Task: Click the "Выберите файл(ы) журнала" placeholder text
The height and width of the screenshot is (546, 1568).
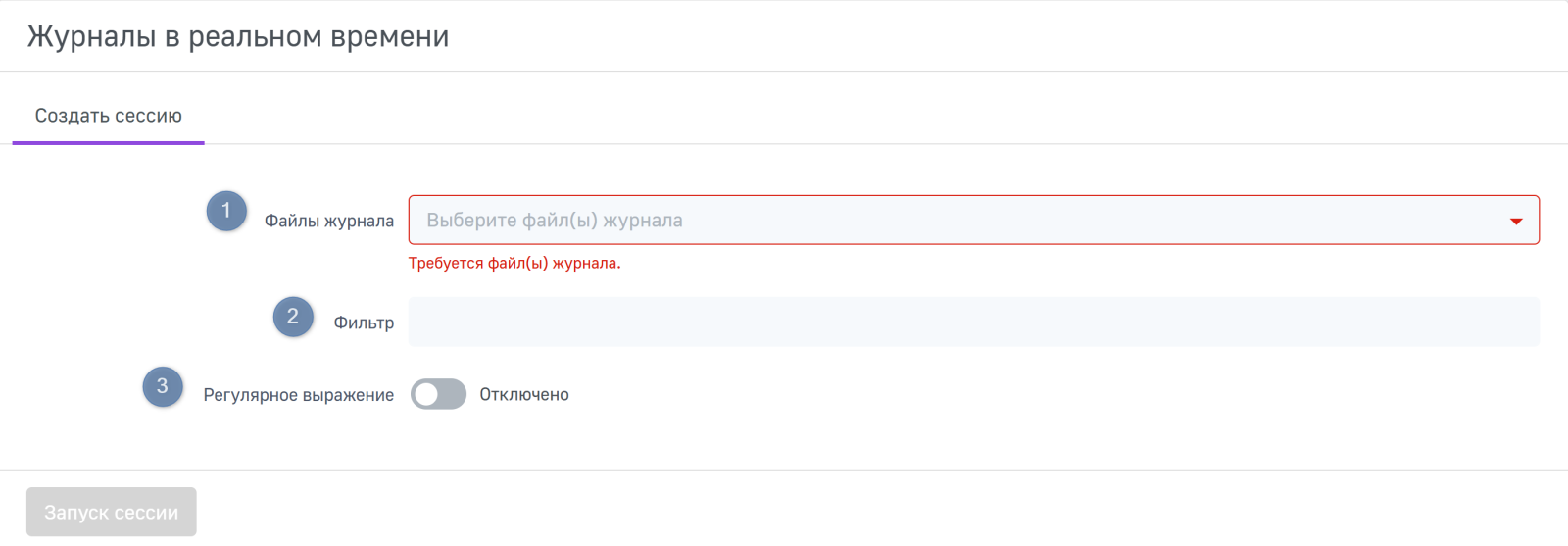Action: (x=555, y=221)
